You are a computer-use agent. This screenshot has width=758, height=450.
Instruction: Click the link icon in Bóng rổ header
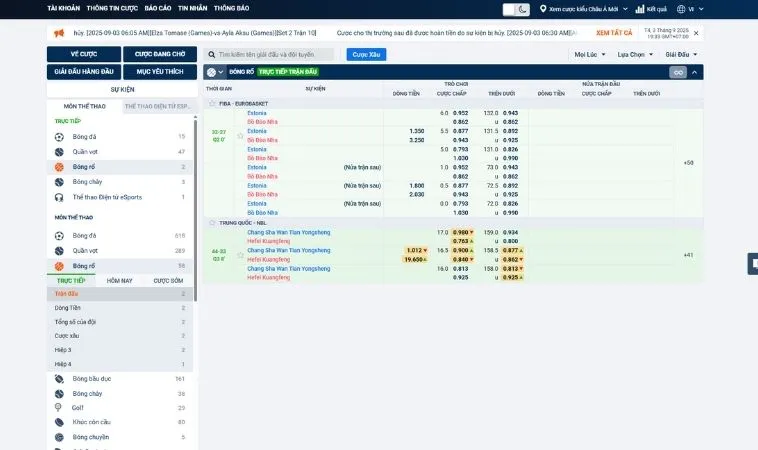click(678, 72)
